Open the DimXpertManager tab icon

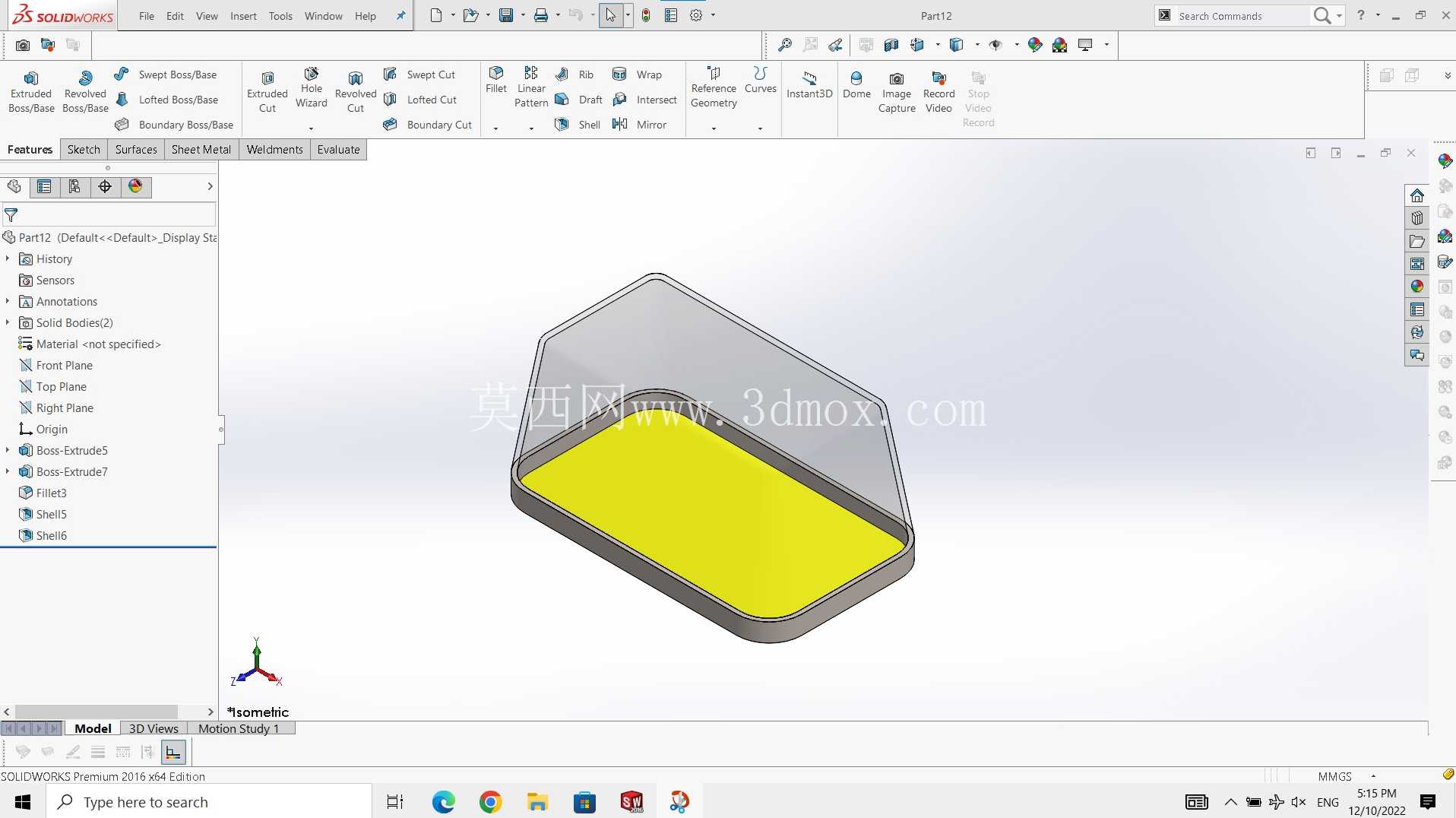point(105,187)
